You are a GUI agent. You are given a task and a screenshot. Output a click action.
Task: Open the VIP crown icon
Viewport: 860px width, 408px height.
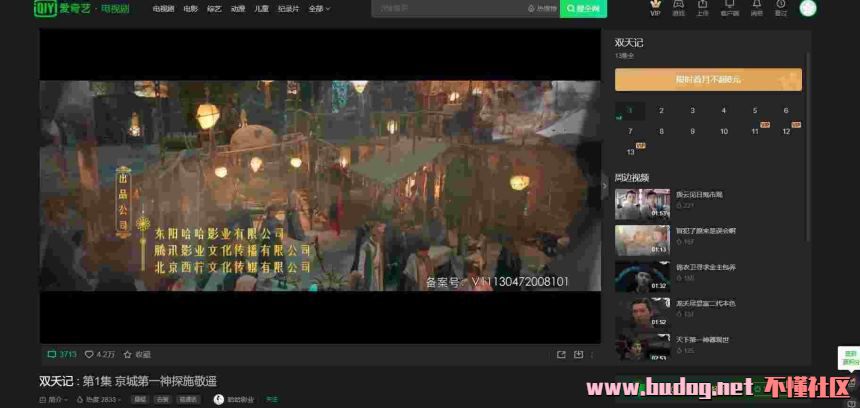point(655,8)
